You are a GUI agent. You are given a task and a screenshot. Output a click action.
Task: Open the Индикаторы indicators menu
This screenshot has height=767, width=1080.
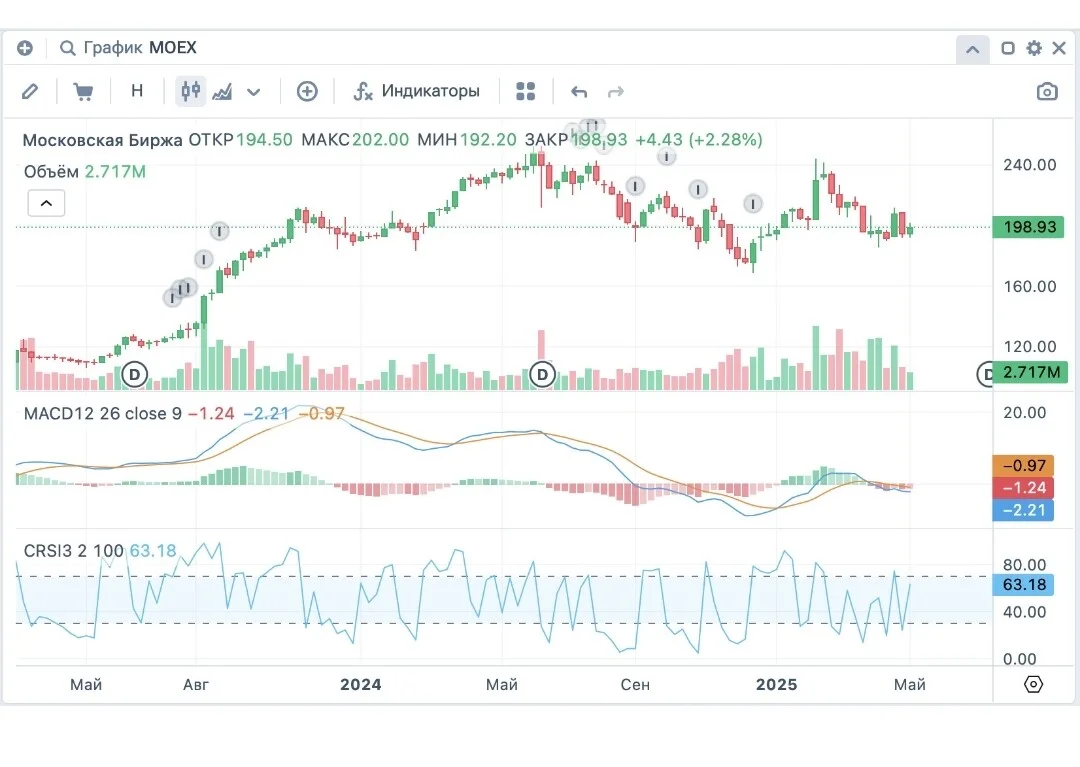tap(416, 91)
